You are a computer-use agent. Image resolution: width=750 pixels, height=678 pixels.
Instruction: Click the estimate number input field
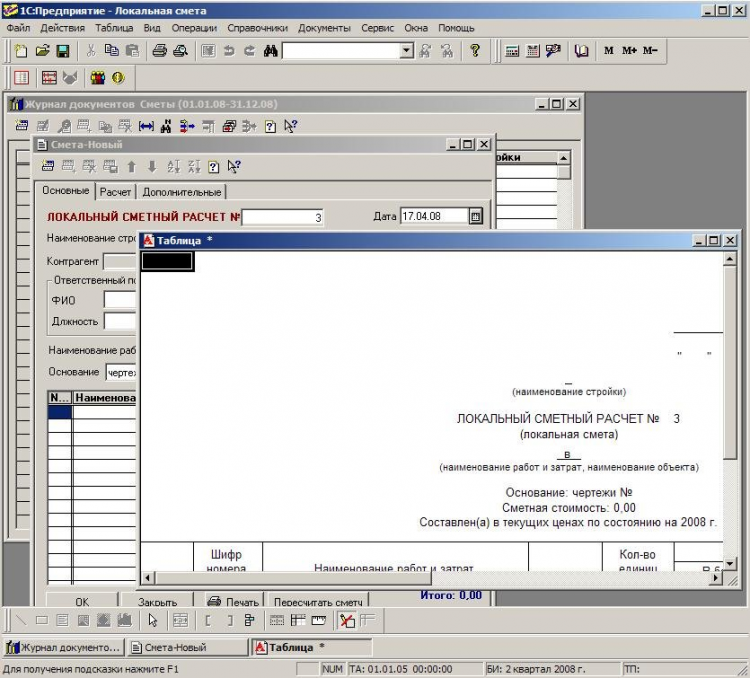pyautogui.click(x=282, y=217)
